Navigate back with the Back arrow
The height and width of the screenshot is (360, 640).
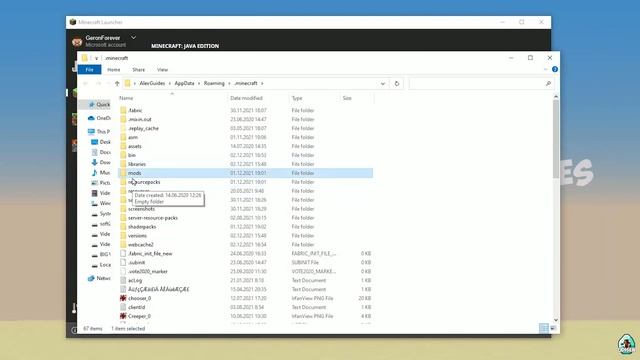point(86,83)
